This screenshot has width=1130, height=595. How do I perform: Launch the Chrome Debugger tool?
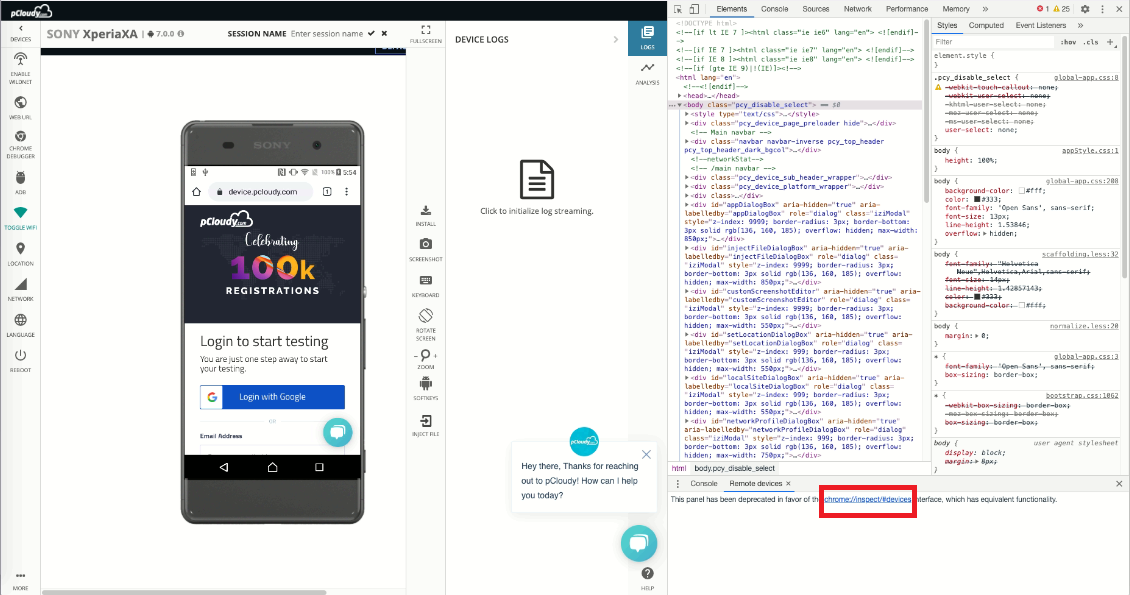click(x=20, y=144)
